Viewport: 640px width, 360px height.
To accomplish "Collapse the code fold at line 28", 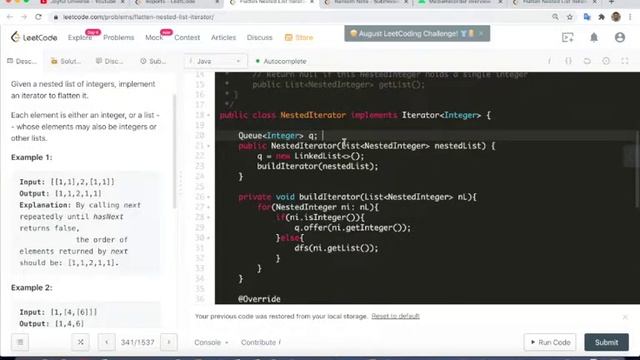I will click(209, 218).
